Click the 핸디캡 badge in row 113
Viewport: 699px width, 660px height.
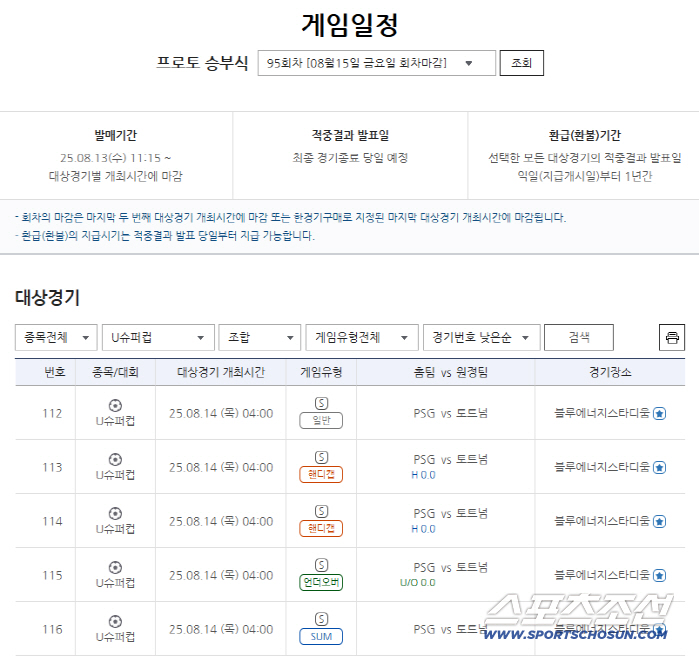point(321,475)
